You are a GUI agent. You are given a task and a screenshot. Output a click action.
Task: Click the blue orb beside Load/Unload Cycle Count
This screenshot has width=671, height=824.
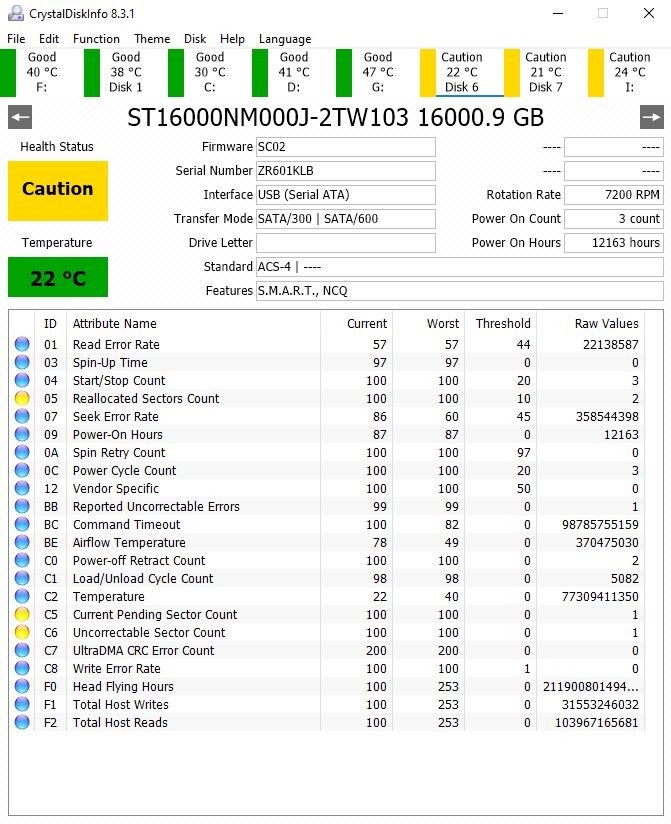[22, 578]
